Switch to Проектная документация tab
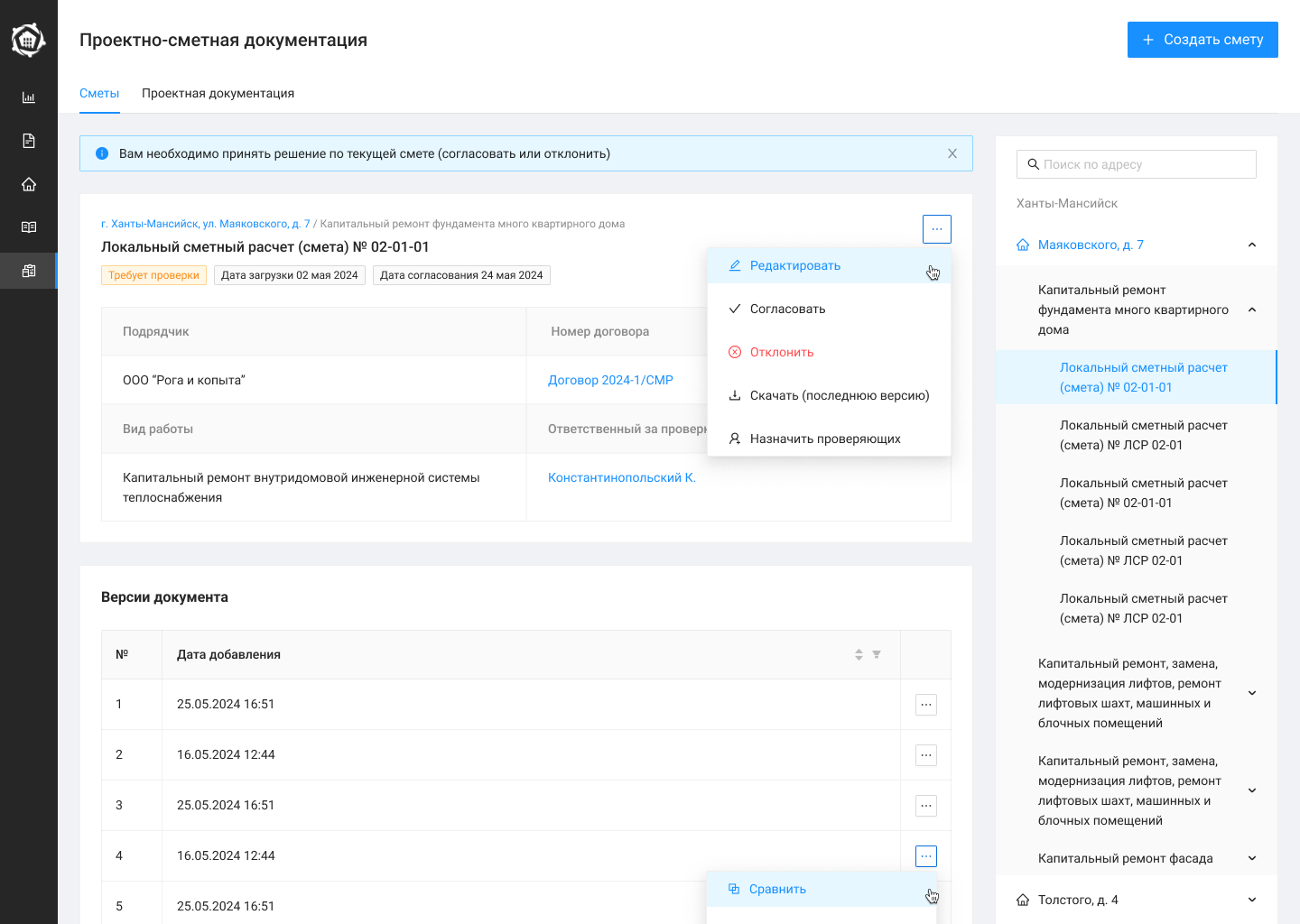Viewport: 1300px width, 924px height. click(218, 93)
